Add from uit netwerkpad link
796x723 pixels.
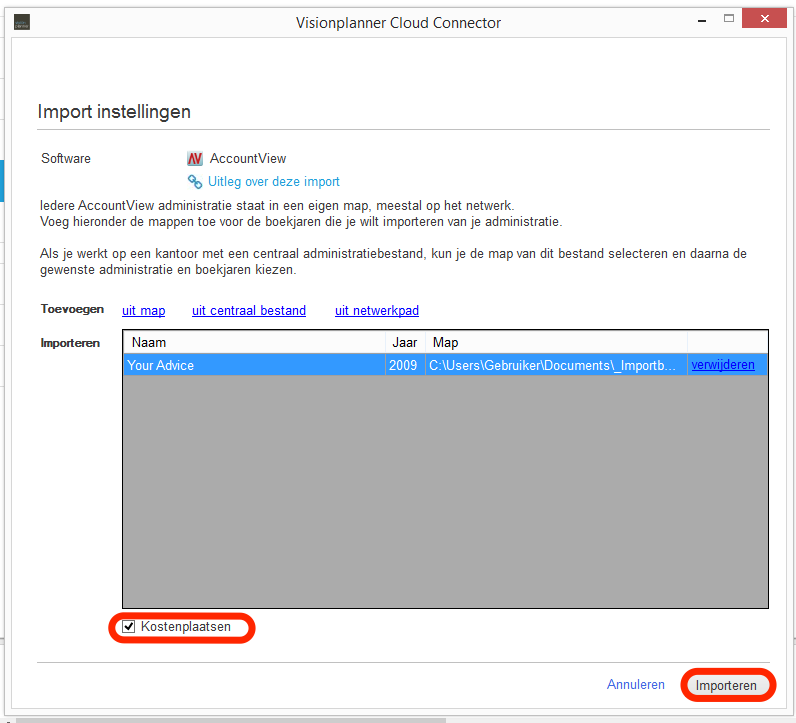click(377, 310)
